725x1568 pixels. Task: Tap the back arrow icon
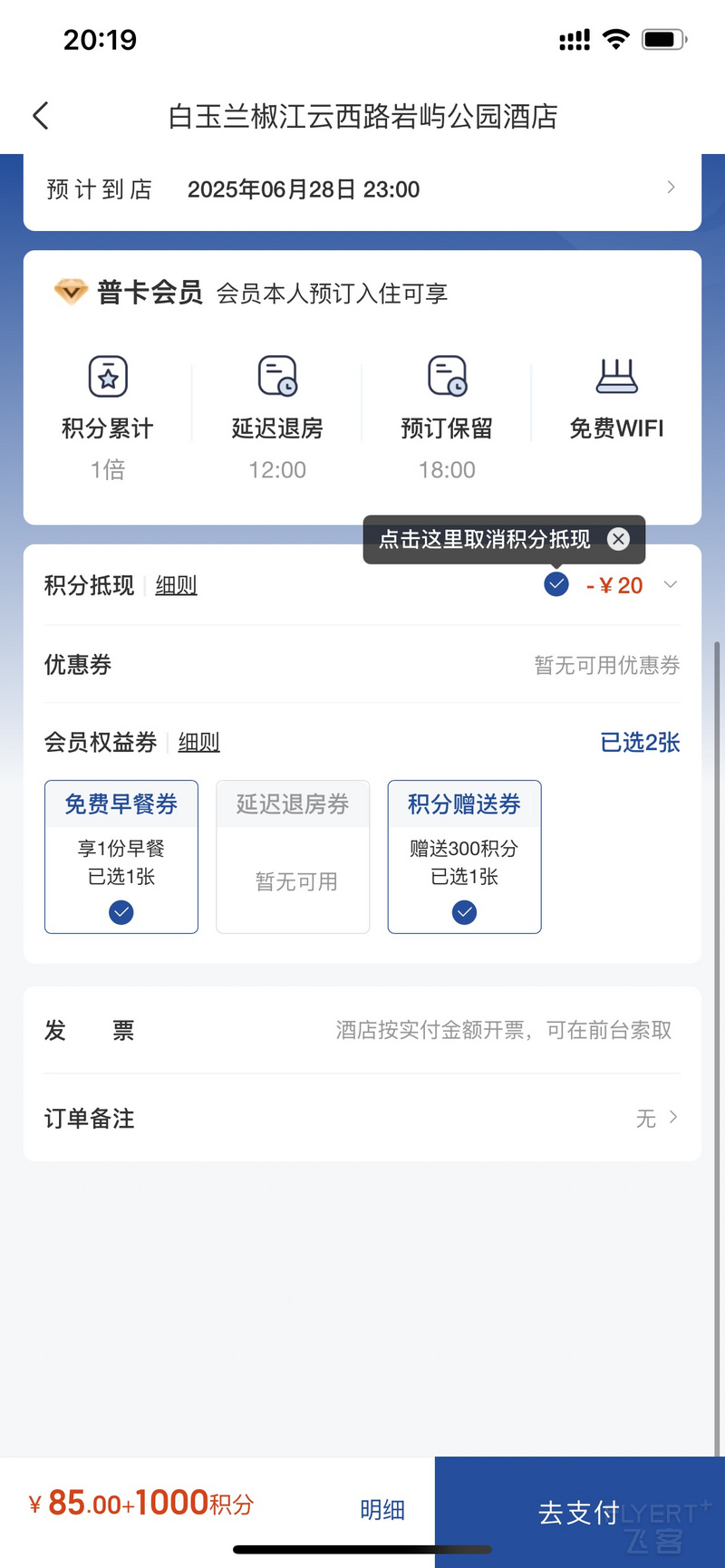pos(41,116)
